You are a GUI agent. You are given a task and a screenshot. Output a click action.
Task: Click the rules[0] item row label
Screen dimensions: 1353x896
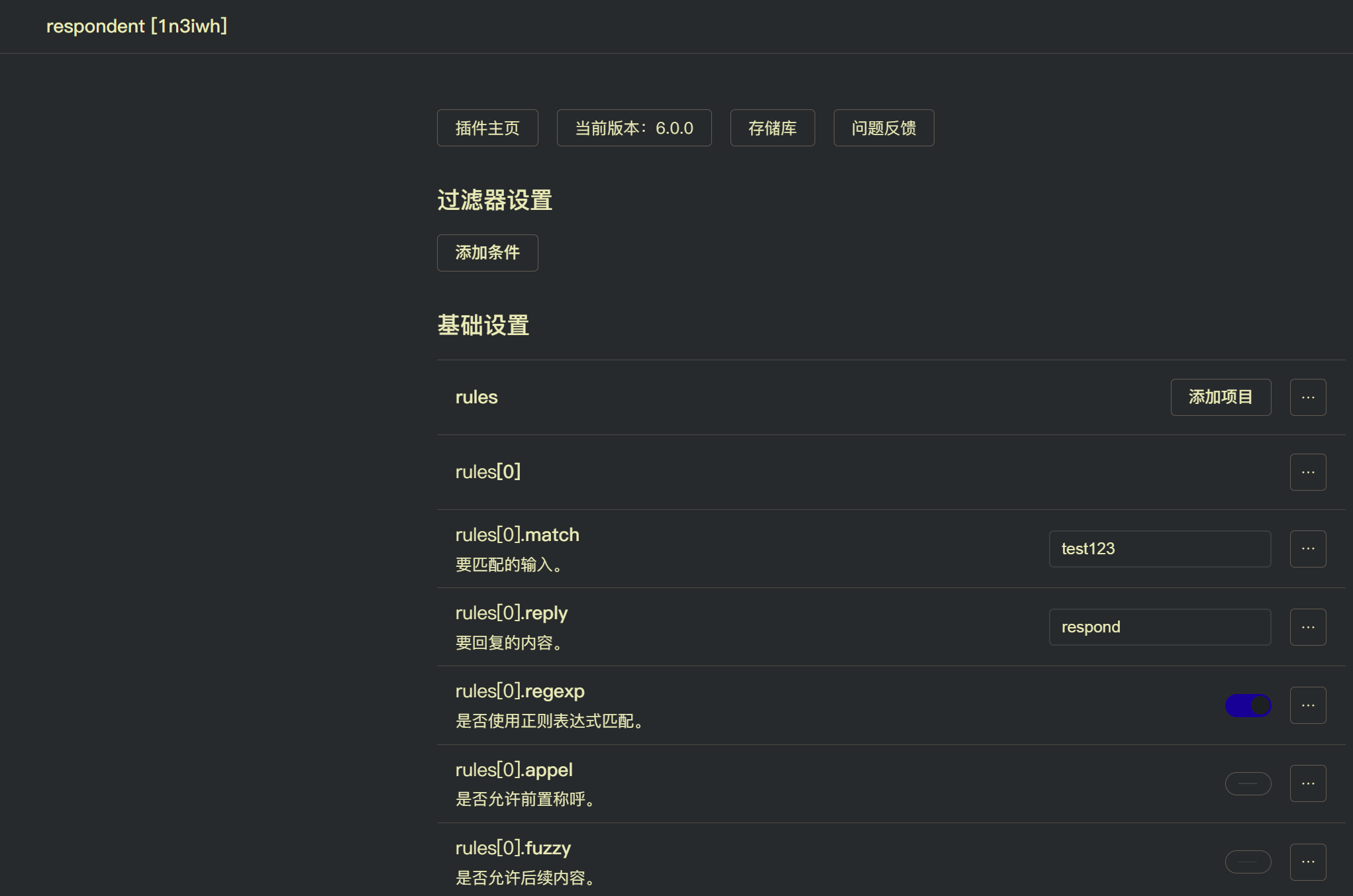tap(488, 472)
